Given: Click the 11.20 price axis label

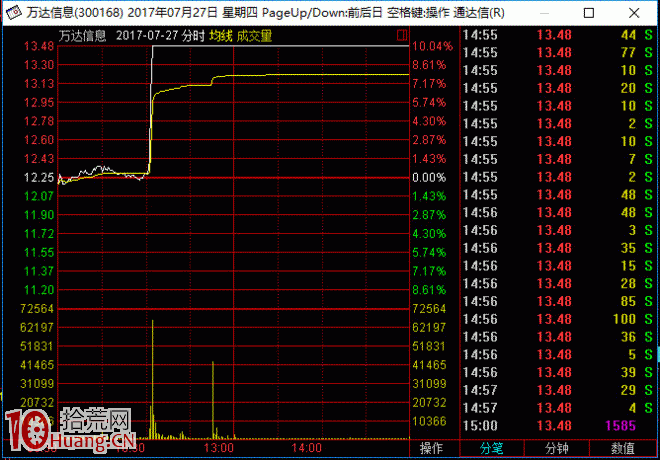Looking at the screenshot, I should pyautogui.click(x=39, y=290).
